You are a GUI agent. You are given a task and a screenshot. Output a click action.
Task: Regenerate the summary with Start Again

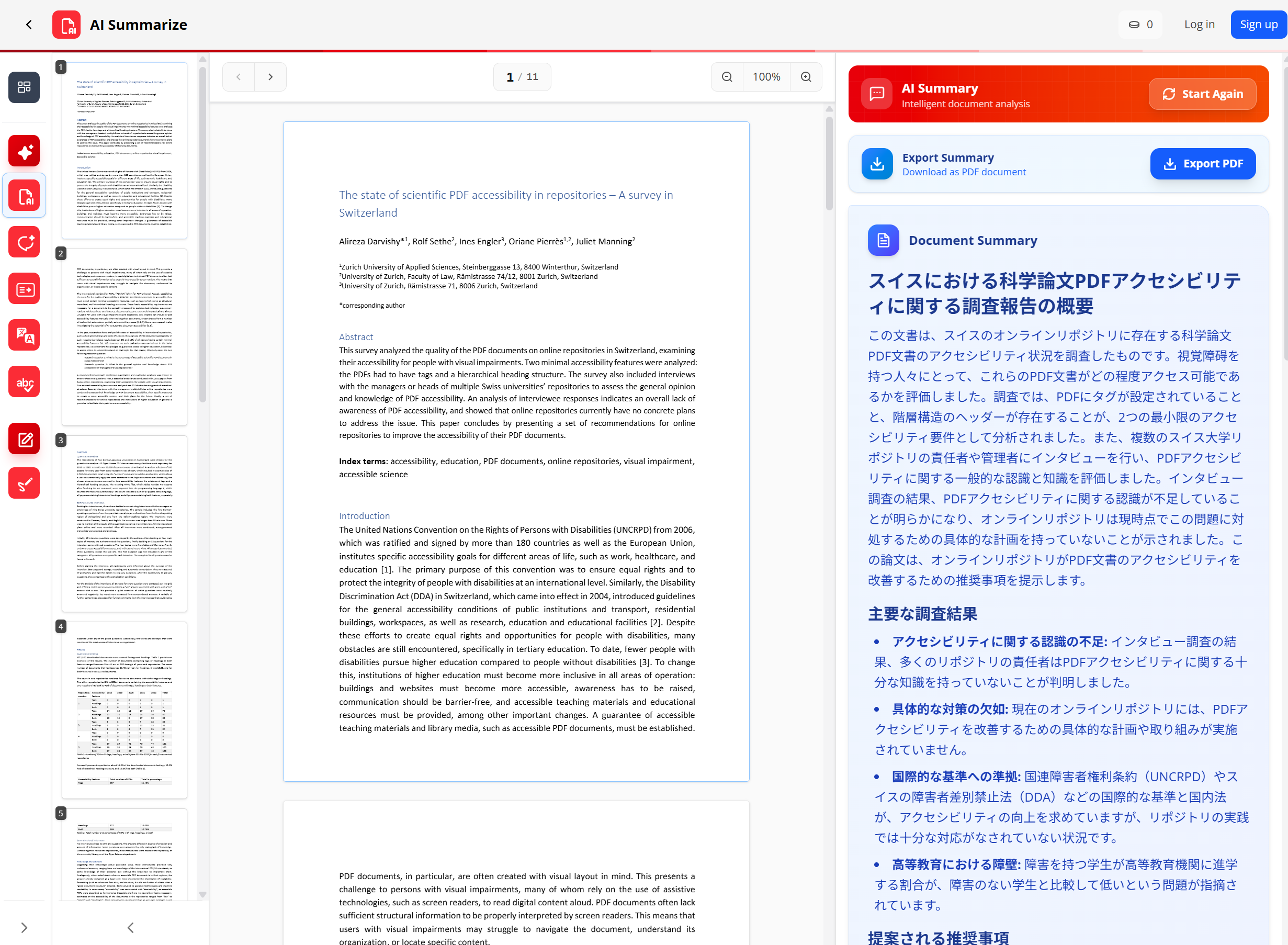point(1202,93)
